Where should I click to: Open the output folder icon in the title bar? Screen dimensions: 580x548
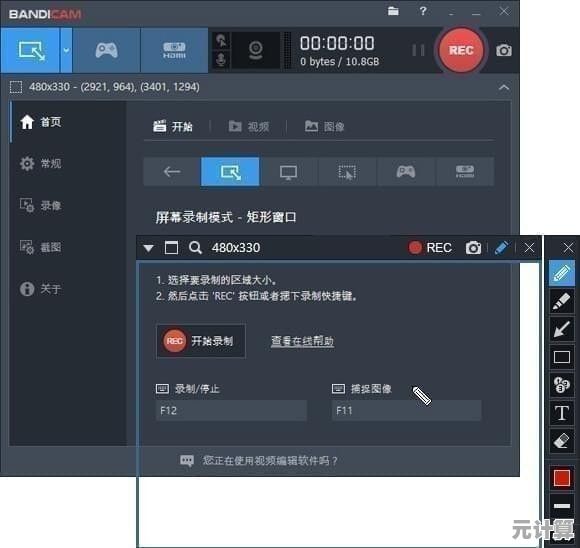click(x=393, y=11)
